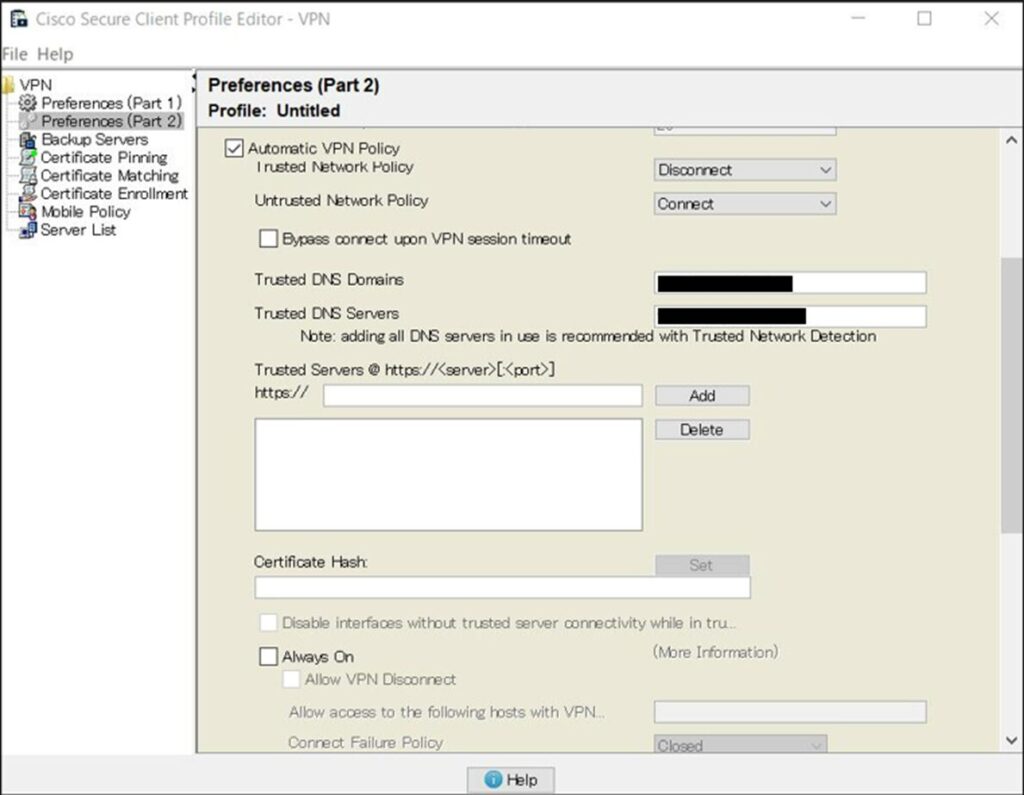The image size is (1024, 795).
Task: Click the Certificate Hash text field
Action: (x=502, y=587)
